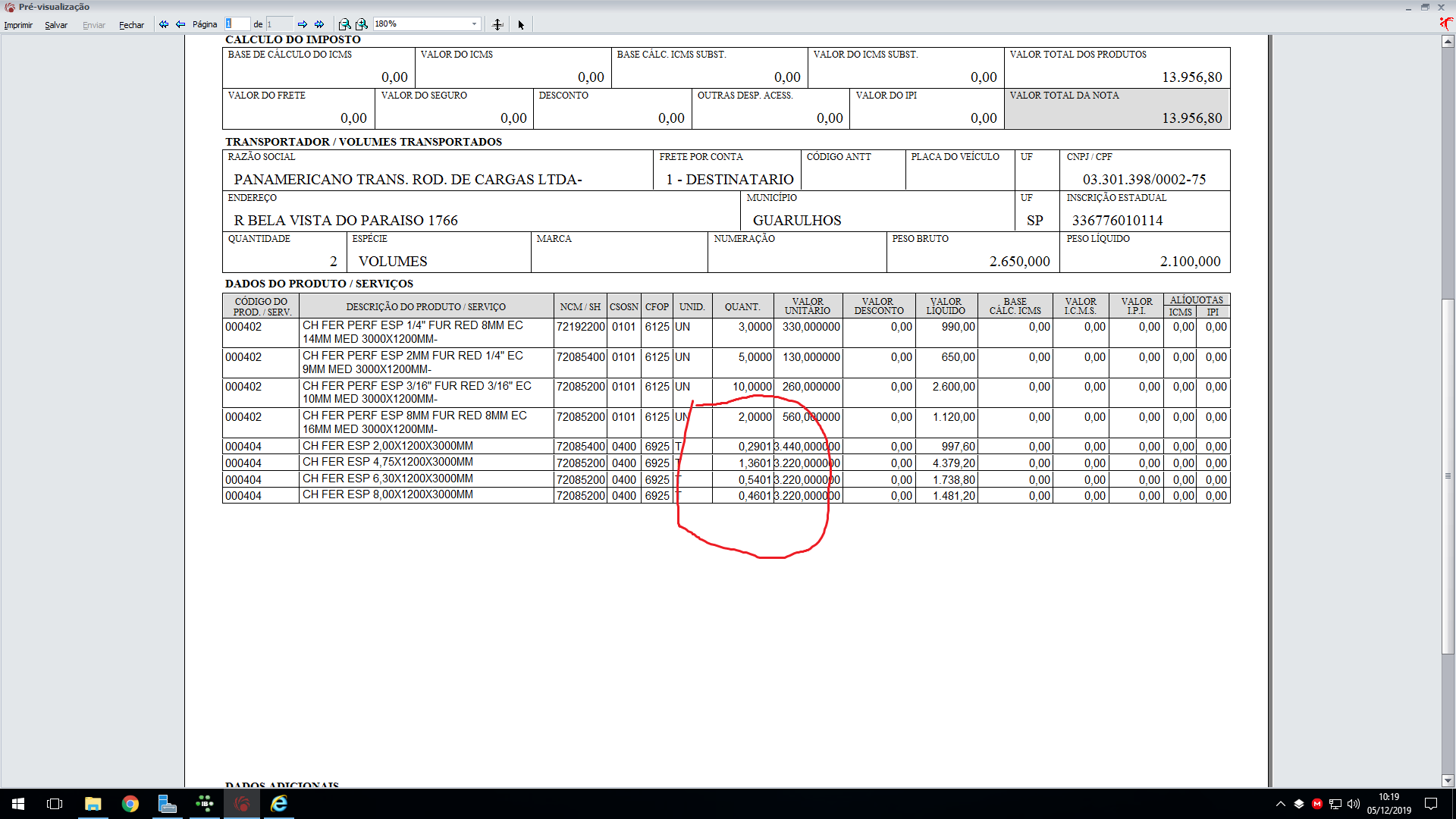Open the volume speaker tray icon

click(1354, 804)
